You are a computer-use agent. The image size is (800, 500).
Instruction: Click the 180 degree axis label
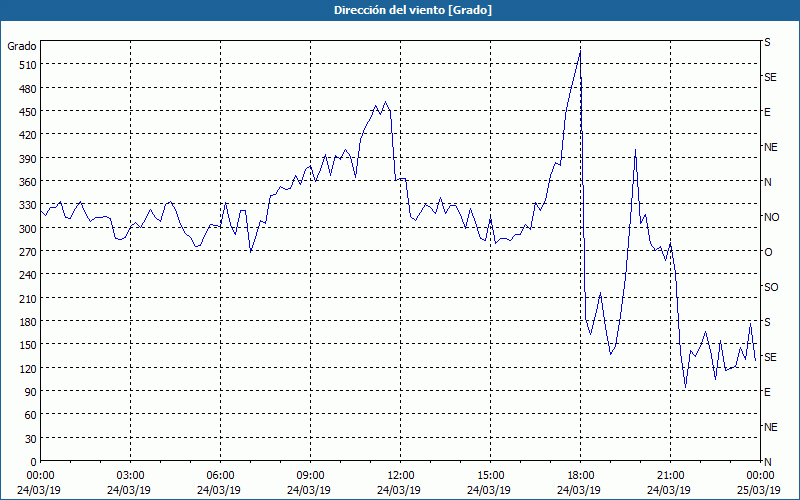click(x=28, y=322)
